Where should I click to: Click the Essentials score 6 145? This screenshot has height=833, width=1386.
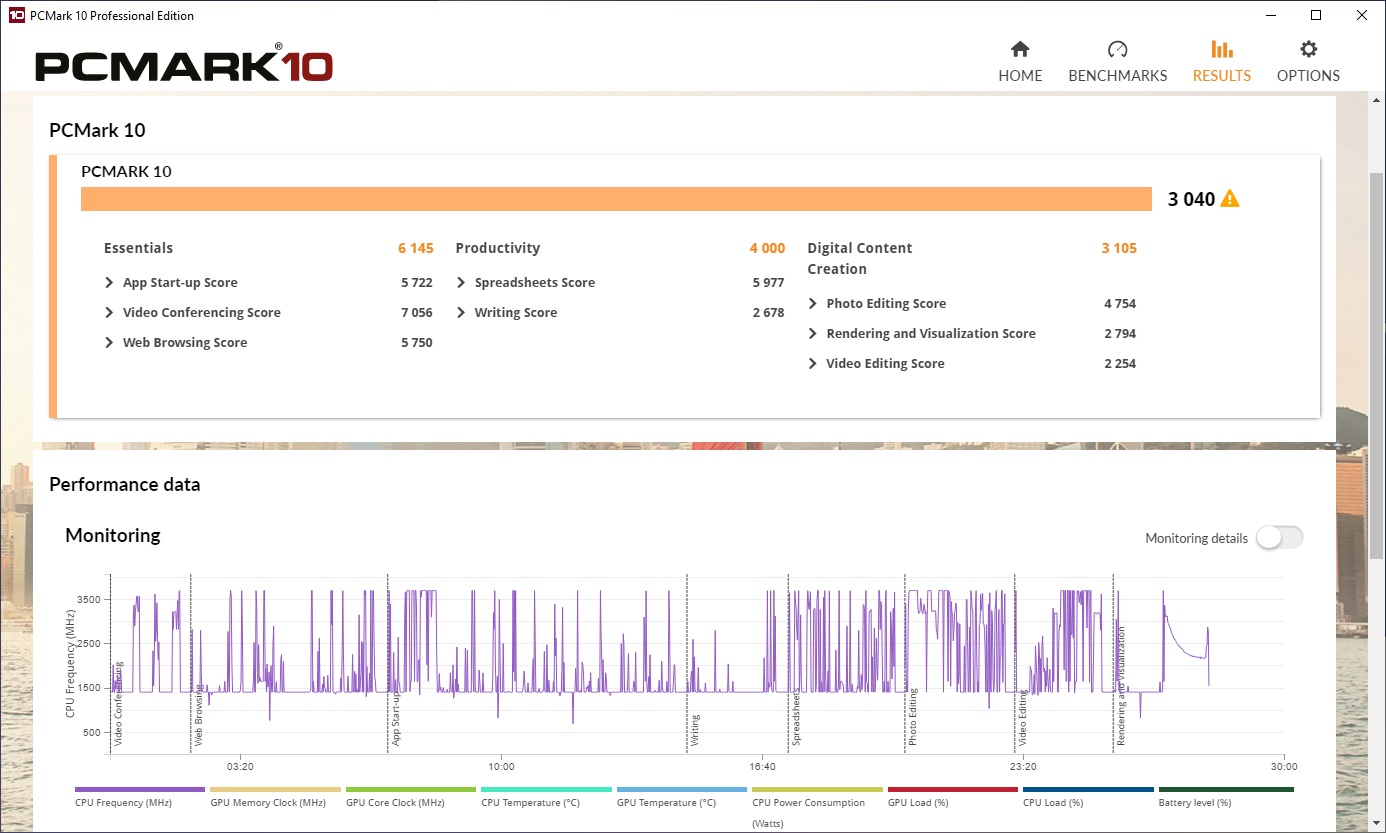pyautogui.click(x=415, y=249)
